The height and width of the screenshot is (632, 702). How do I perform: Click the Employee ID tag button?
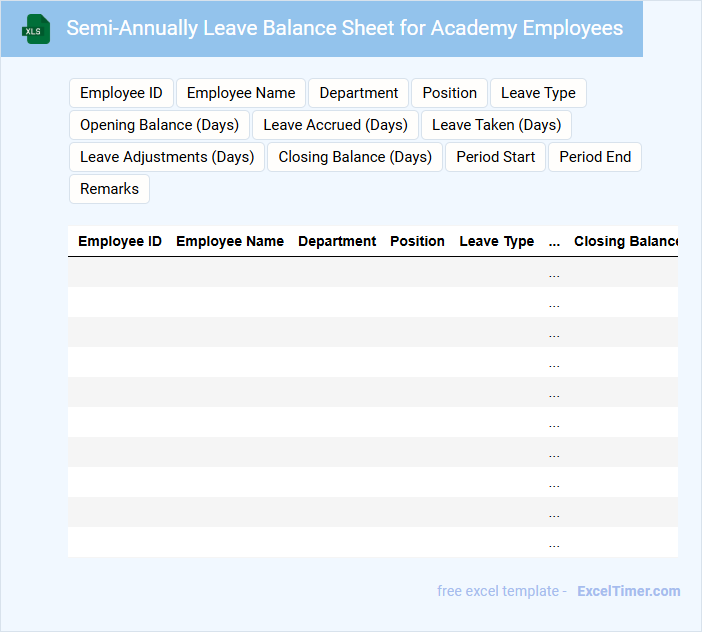coord(121,93)
